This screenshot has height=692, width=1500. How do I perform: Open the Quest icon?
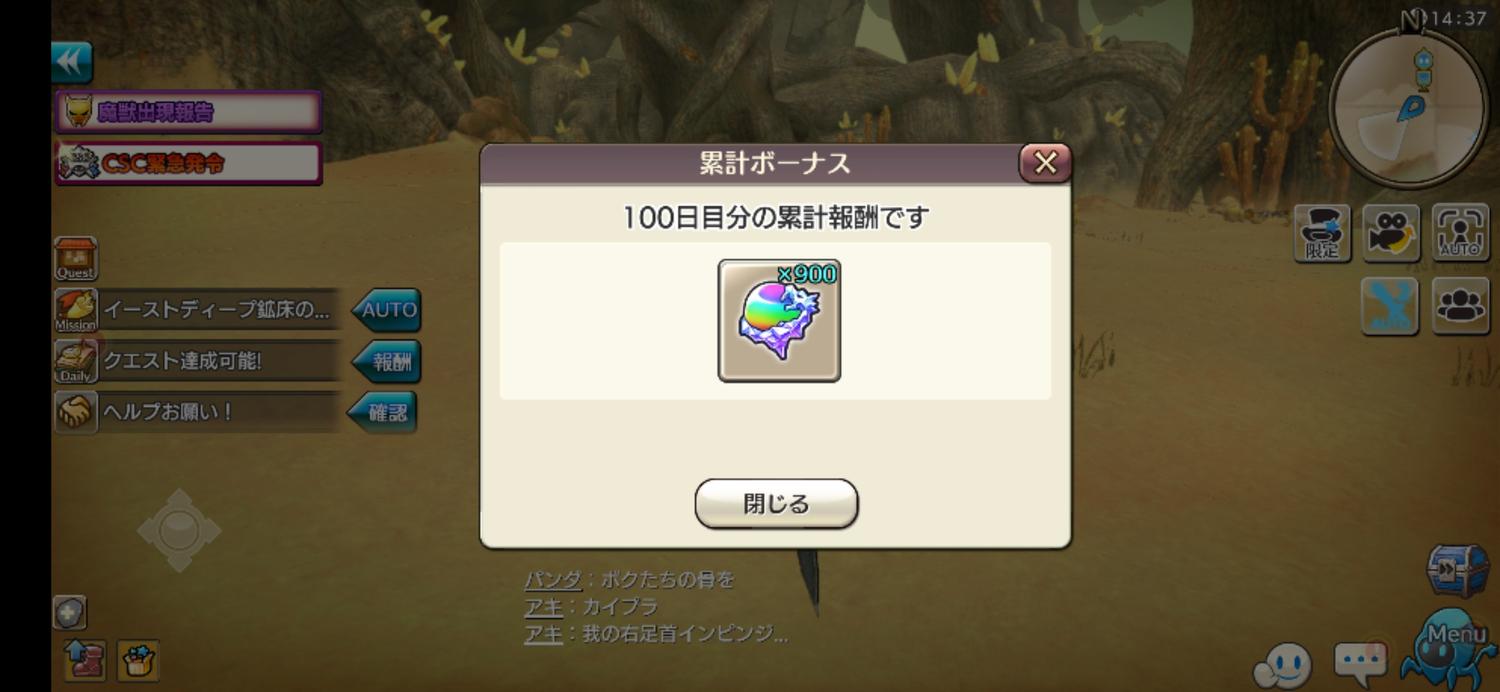pos(76,259)
